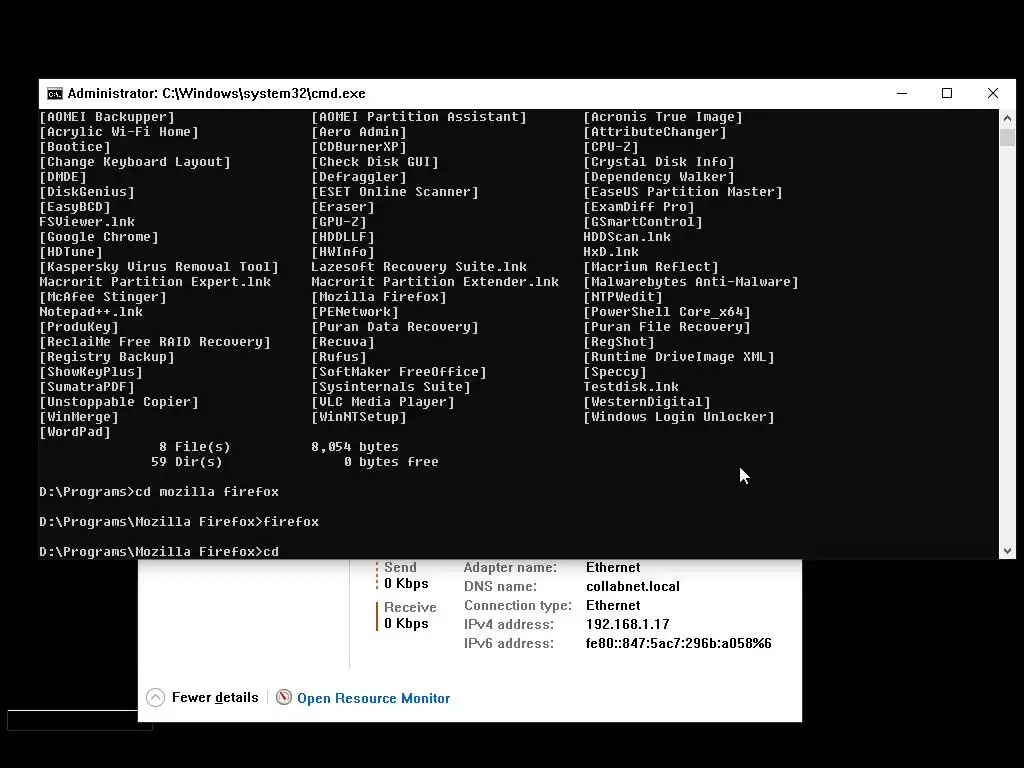Click the [EaseUS Partition Master] entry

[x=683, y=192]
